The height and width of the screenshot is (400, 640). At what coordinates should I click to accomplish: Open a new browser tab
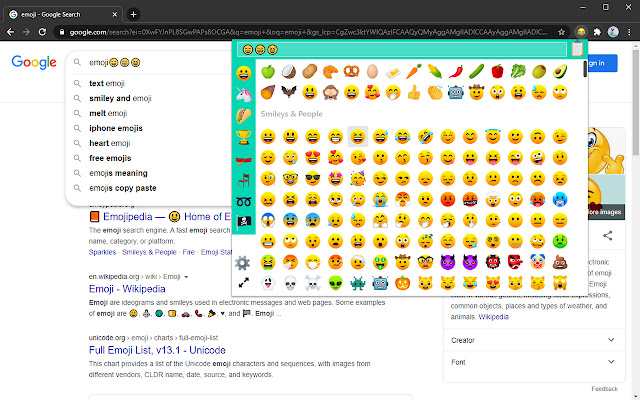click(133, 14)
